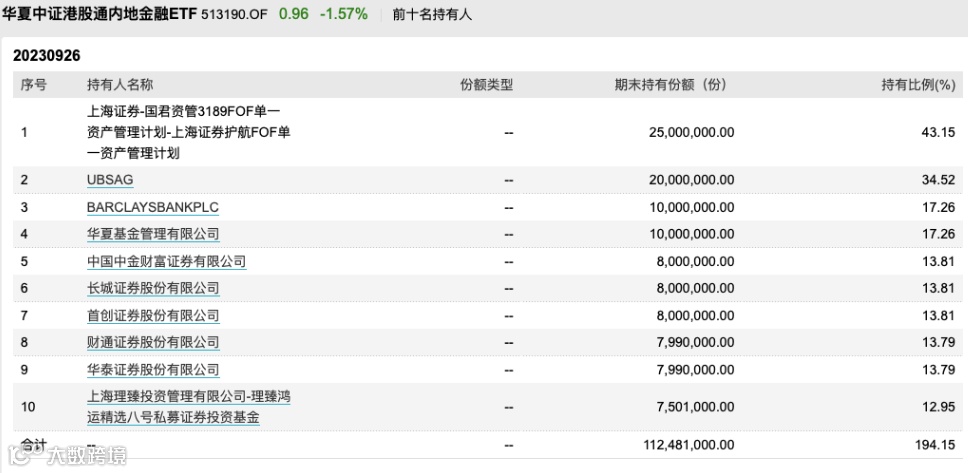This screenshot has width=968, height=473.
Task: Click the 持有比例(%) column header
Action: [918, 85]
